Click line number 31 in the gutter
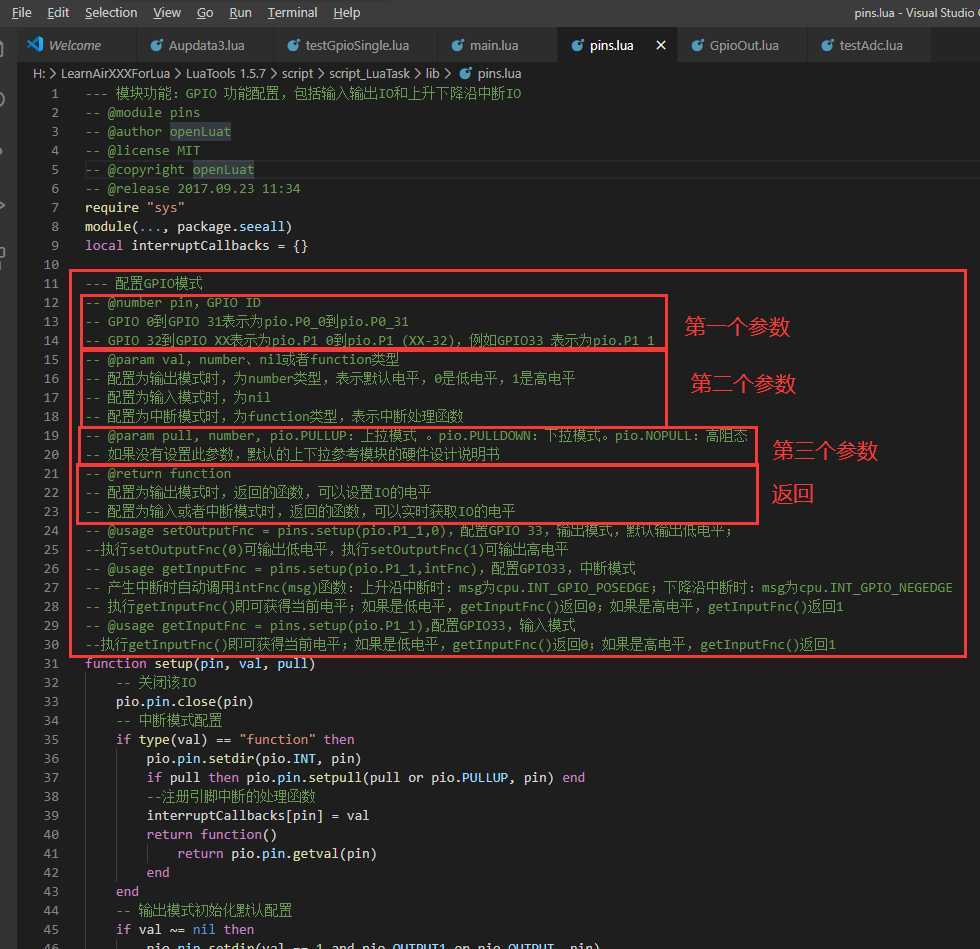The image size is (980, 949). point(51,663)
